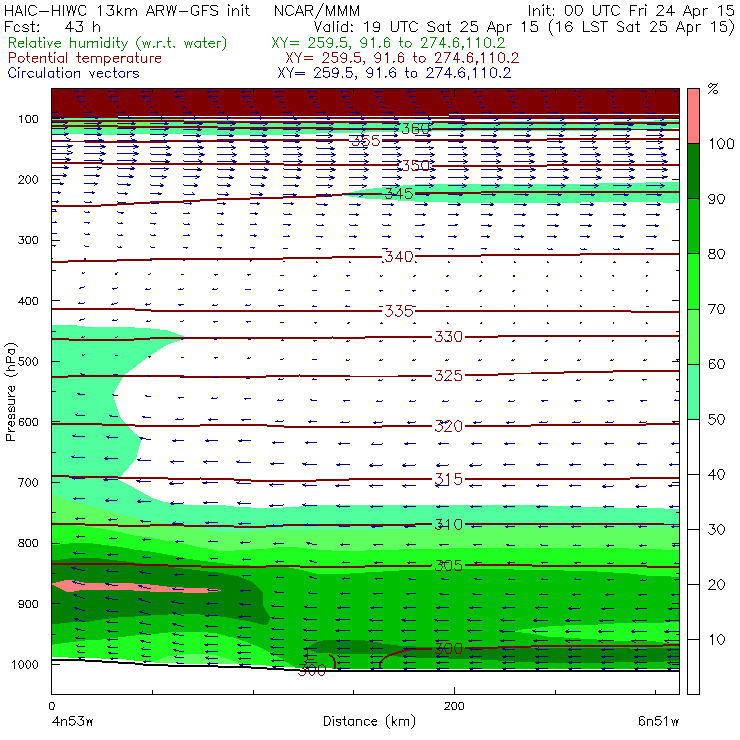Image resolution: width=740 pixels, height=740 pixels.
Task: Click the 330 contour label
Action: click(448, 336)
